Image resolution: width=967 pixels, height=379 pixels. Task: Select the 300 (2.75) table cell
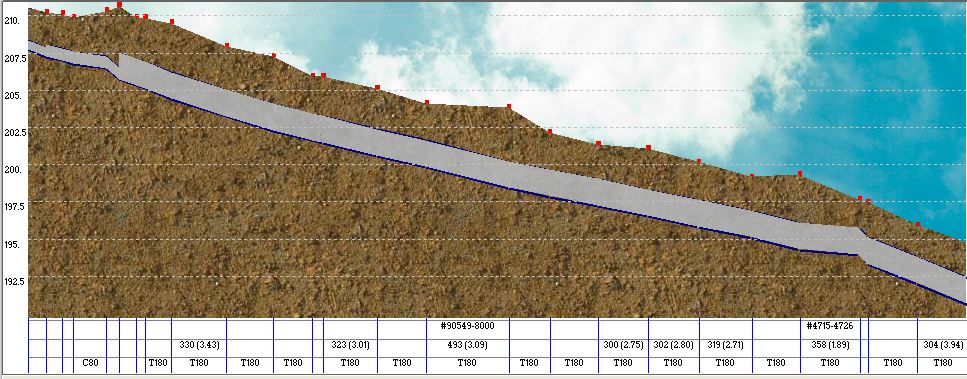click(x=623, y=344)
